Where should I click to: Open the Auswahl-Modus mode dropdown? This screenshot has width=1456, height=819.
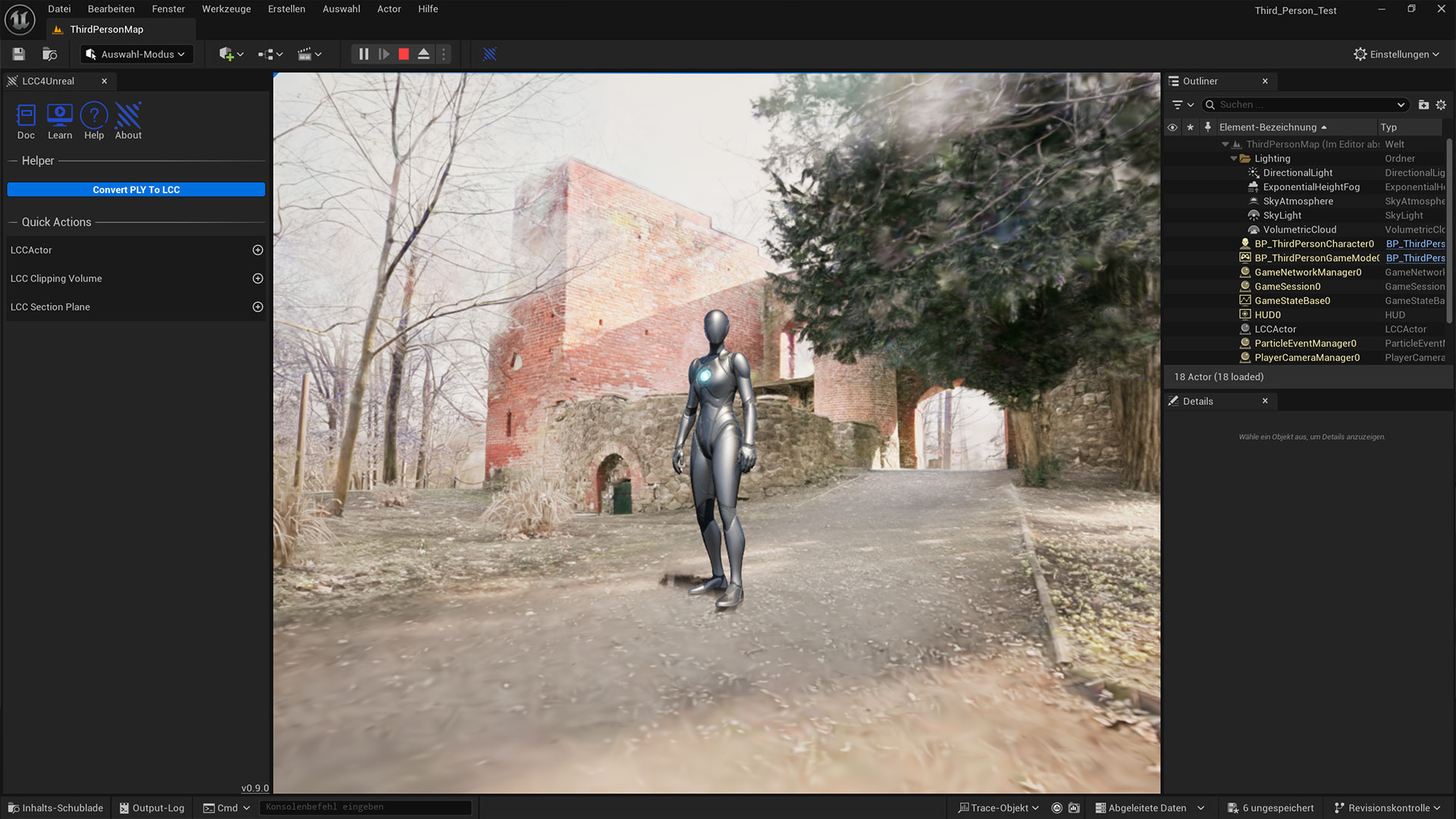(136, 54)
